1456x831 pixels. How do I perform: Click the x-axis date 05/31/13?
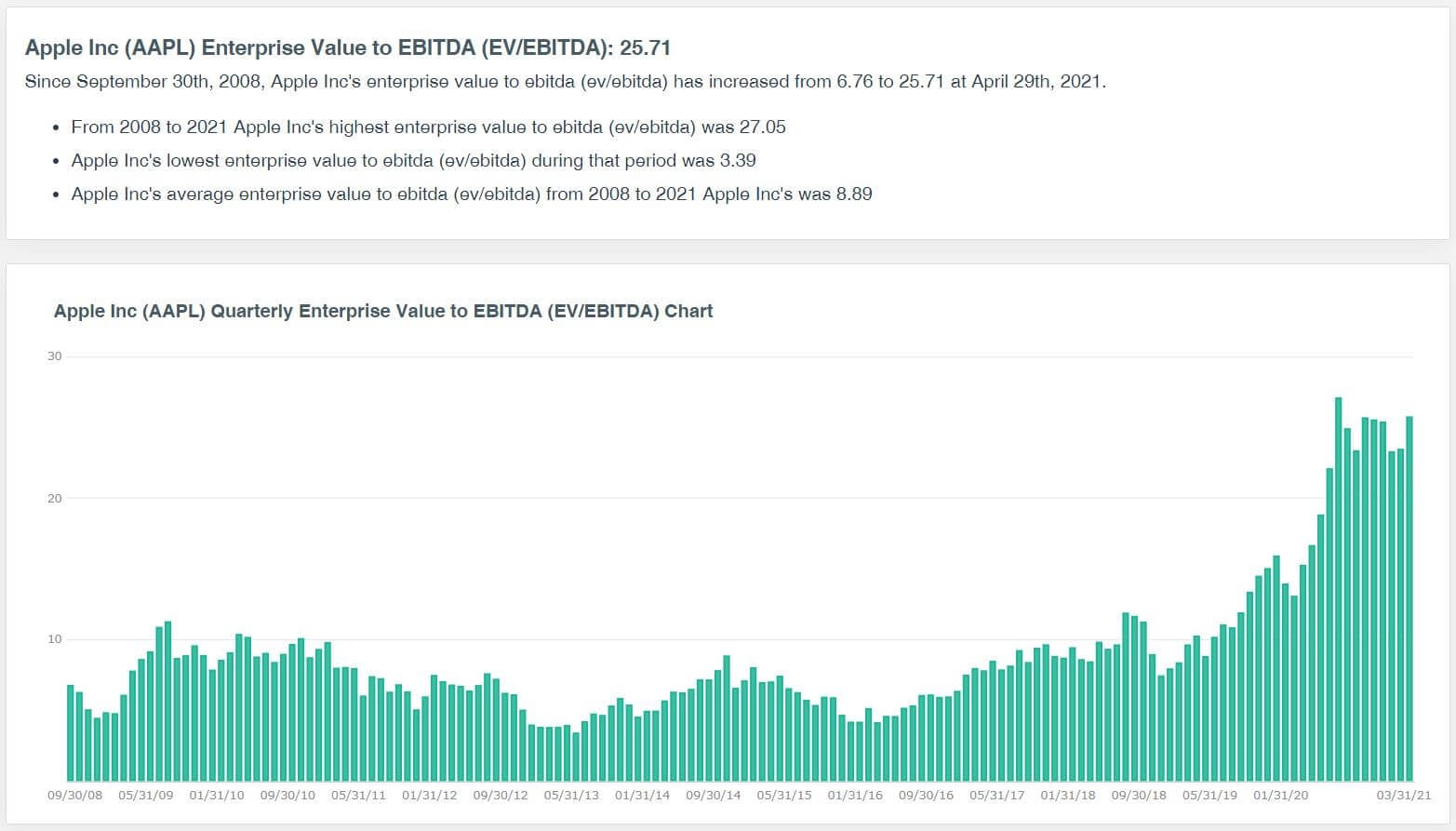click(571, 796)
